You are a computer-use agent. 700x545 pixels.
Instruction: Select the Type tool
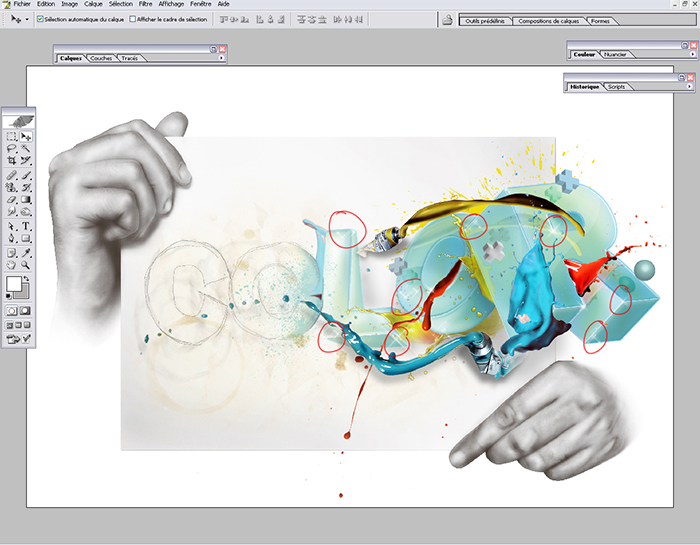(x=26, y=227)
